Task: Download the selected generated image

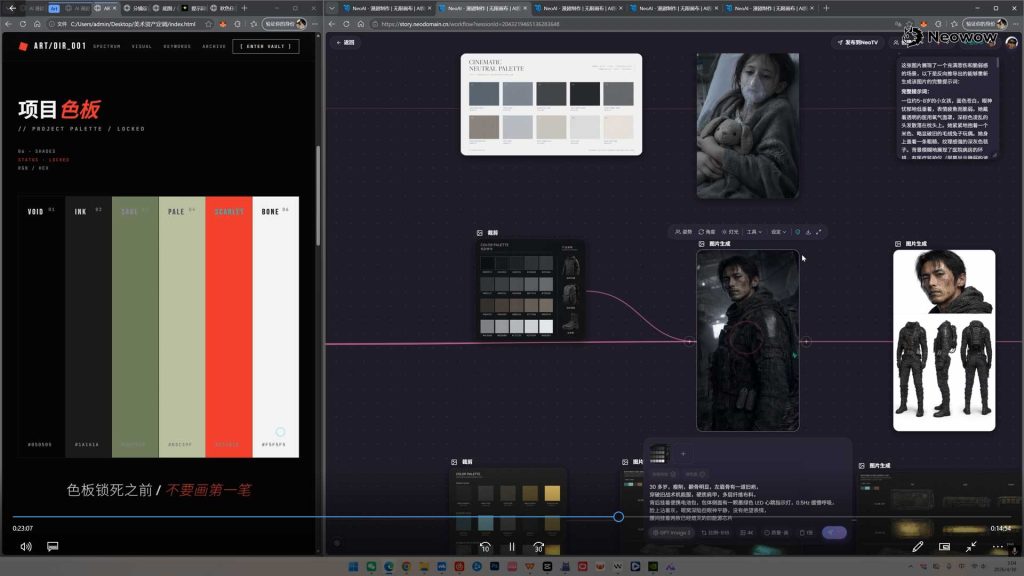Action: click(808, 232)
